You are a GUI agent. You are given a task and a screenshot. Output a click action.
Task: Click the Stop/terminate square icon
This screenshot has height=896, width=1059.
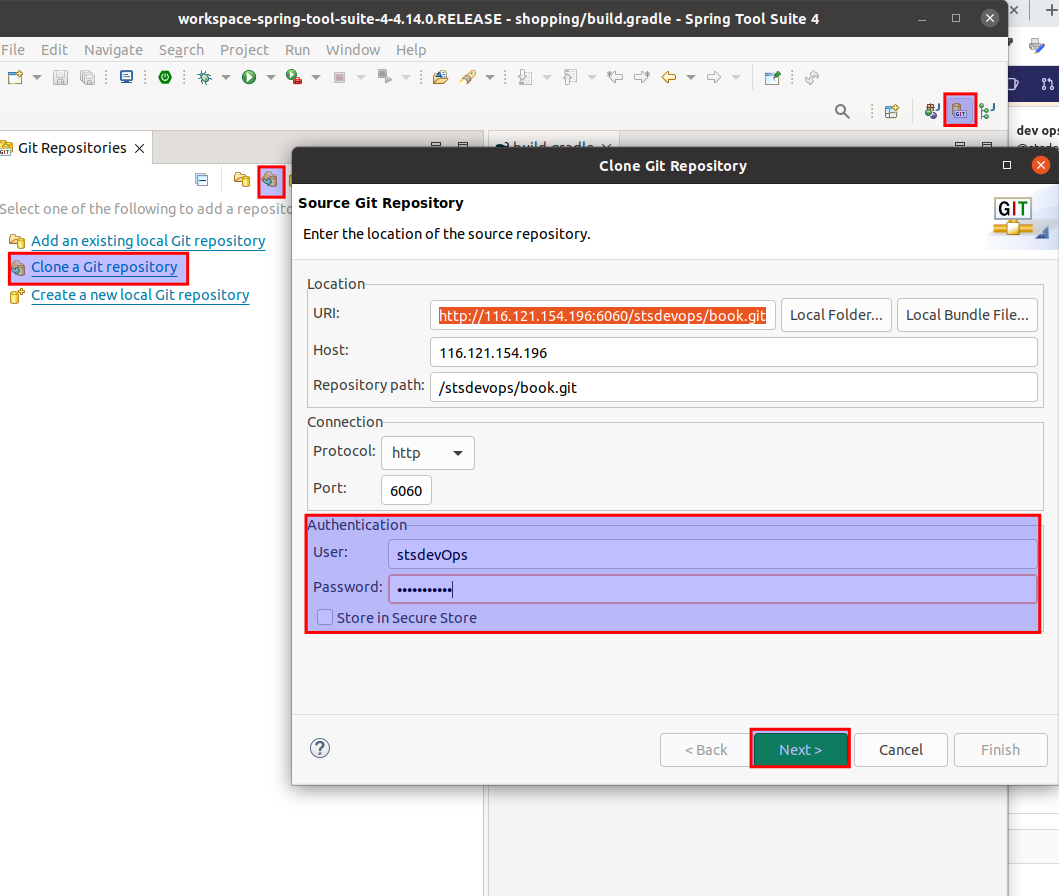(x=340, y=78)
